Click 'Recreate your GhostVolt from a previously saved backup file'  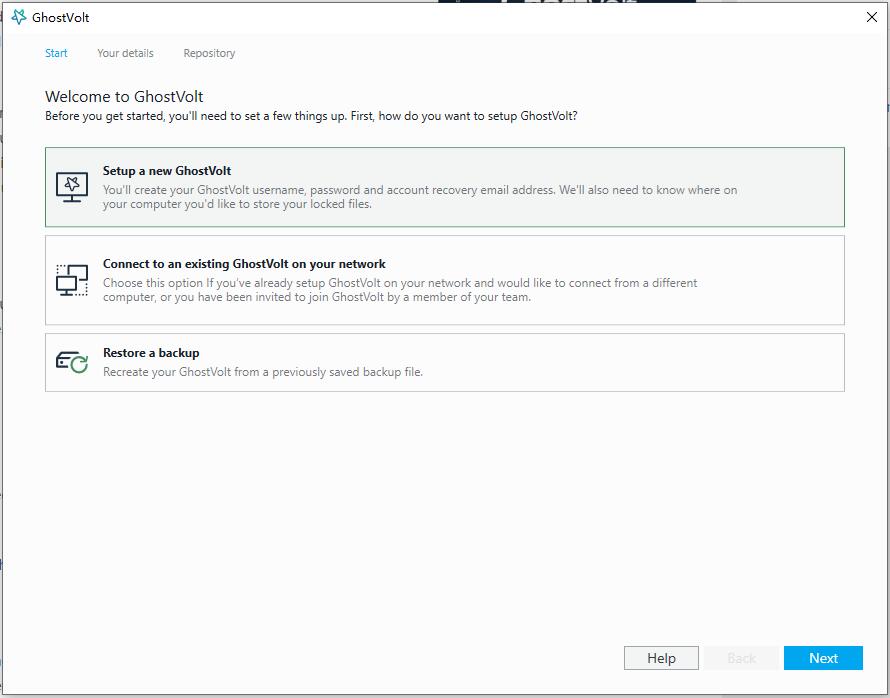(x=263, y=372)
